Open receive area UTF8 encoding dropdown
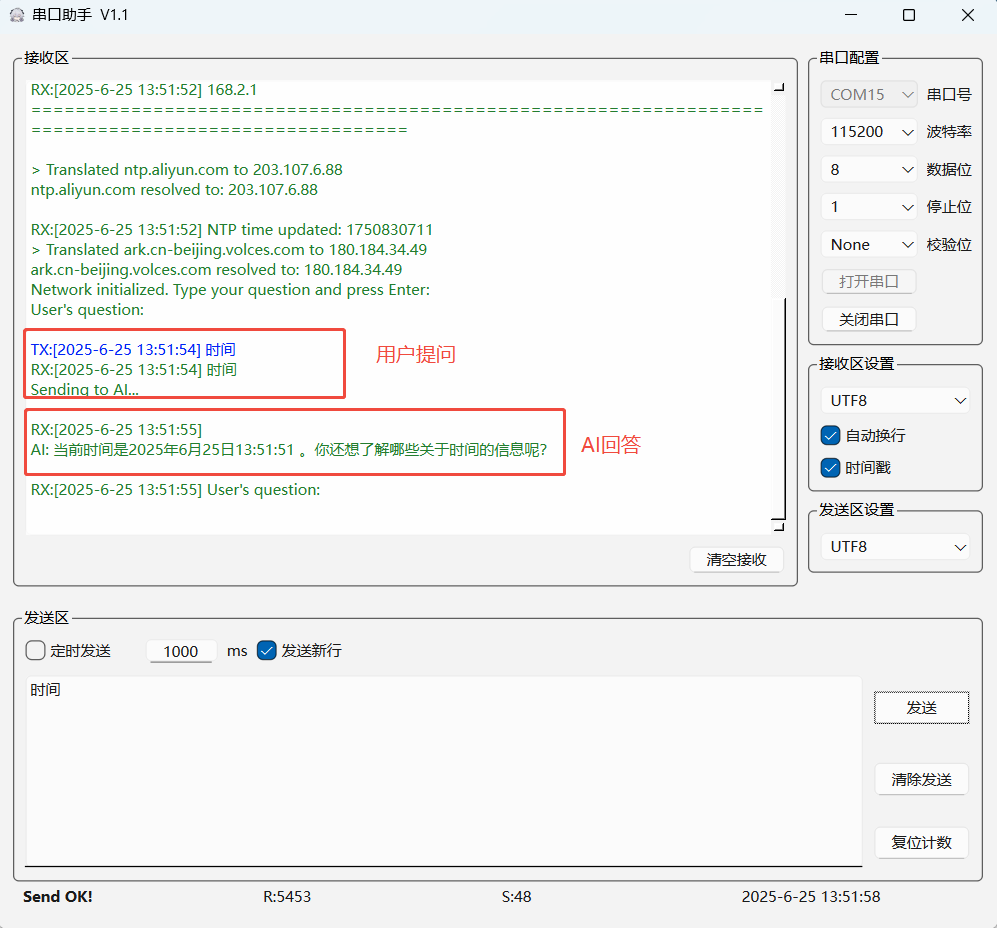This screenshot has width=997, height=928. 895,401
